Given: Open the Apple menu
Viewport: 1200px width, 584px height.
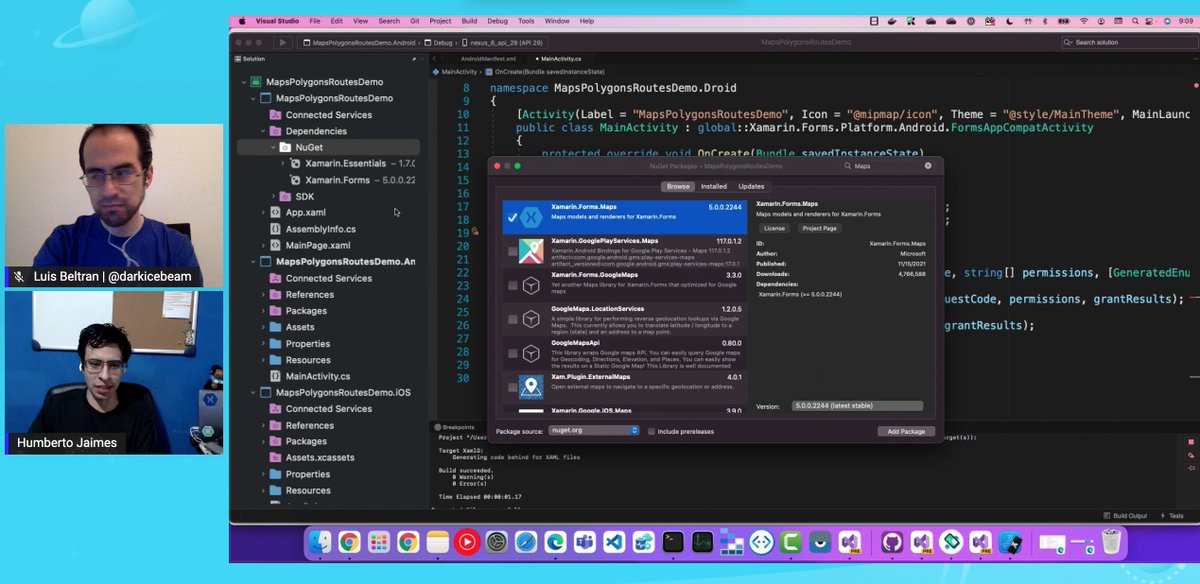Looking at the screenshot, I should (x=241, y=21).
